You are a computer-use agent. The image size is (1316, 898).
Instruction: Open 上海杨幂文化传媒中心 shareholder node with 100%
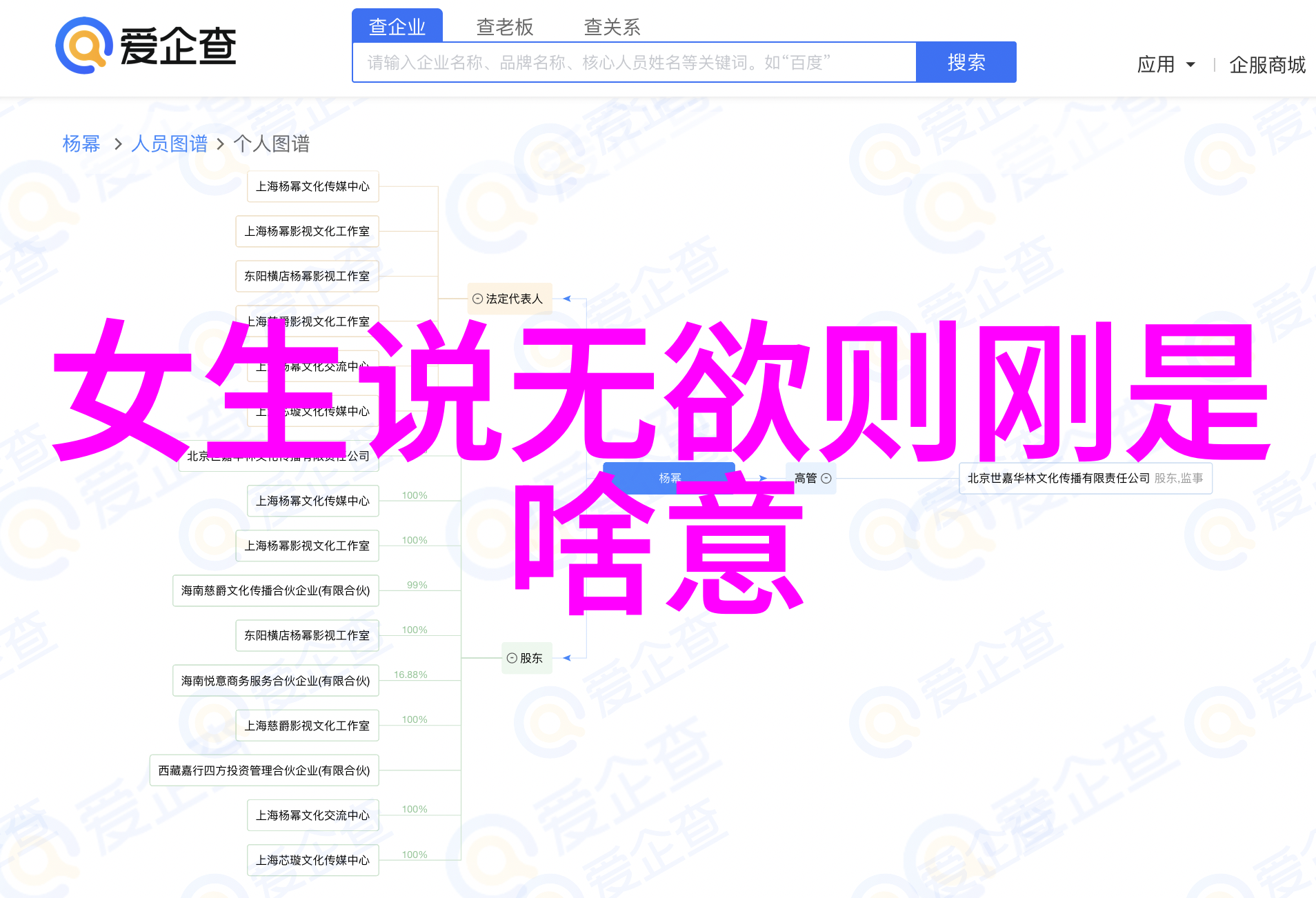[313, 501]
